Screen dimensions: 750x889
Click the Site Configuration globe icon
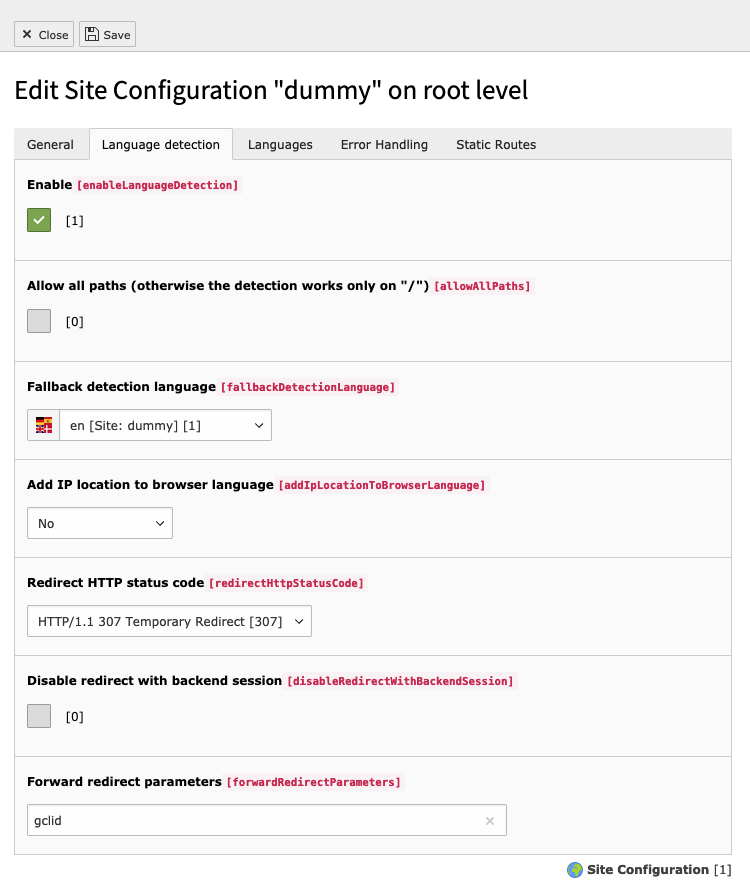coord(575,870)
